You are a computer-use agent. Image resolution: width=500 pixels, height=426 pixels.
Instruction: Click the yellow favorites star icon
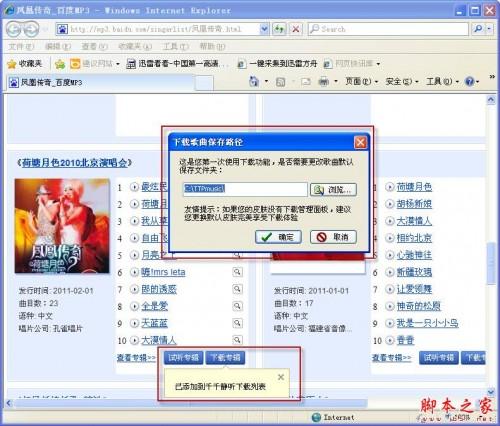click(x=12, y=64)
